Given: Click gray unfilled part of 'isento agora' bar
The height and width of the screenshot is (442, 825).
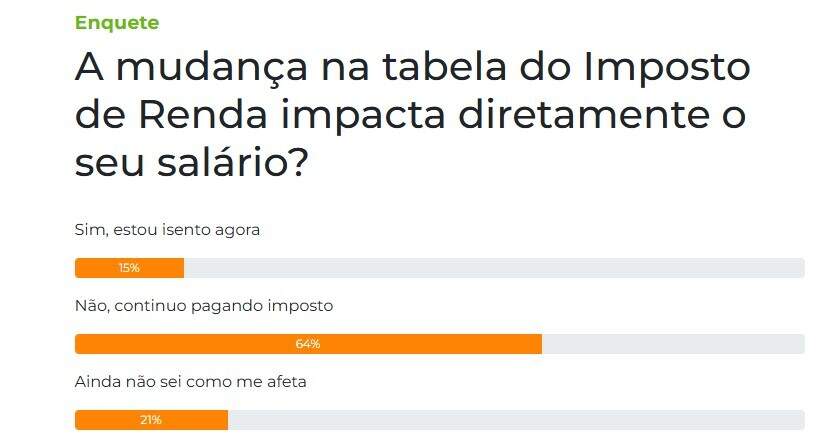Looking at the screenshot, I should tap(494, 268).
